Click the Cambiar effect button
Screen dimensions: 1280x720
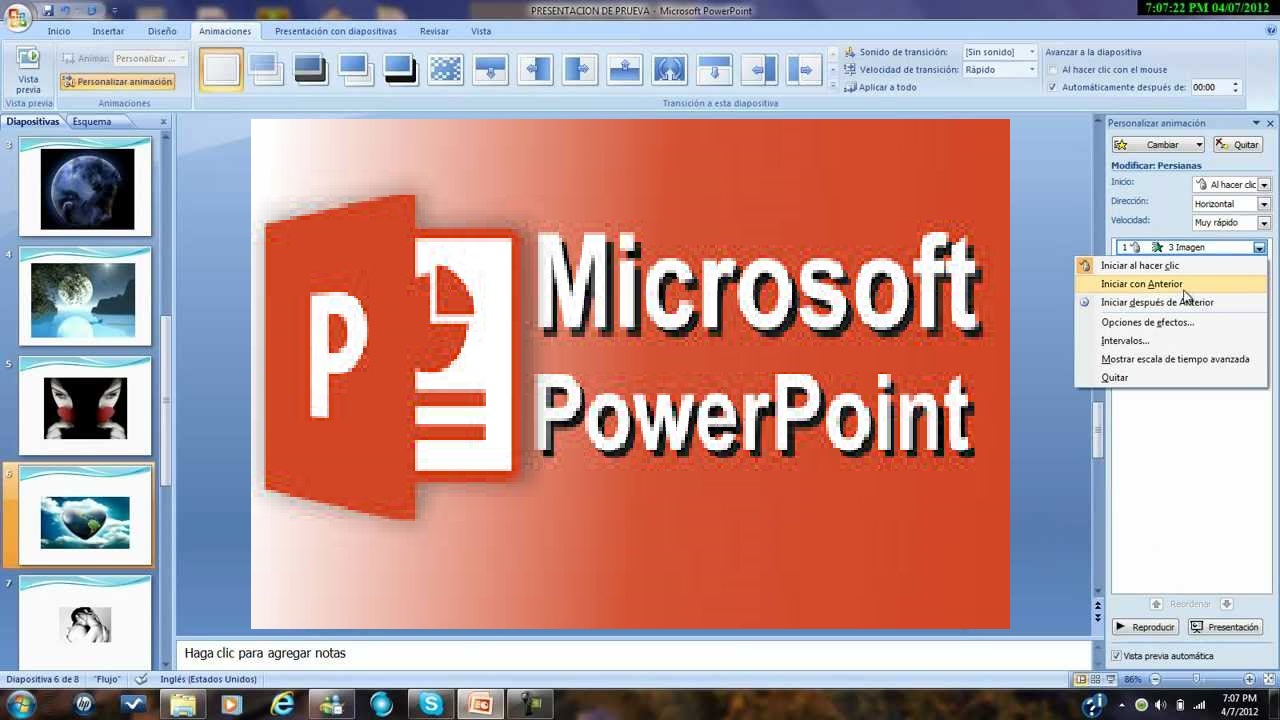point(1159,145)
